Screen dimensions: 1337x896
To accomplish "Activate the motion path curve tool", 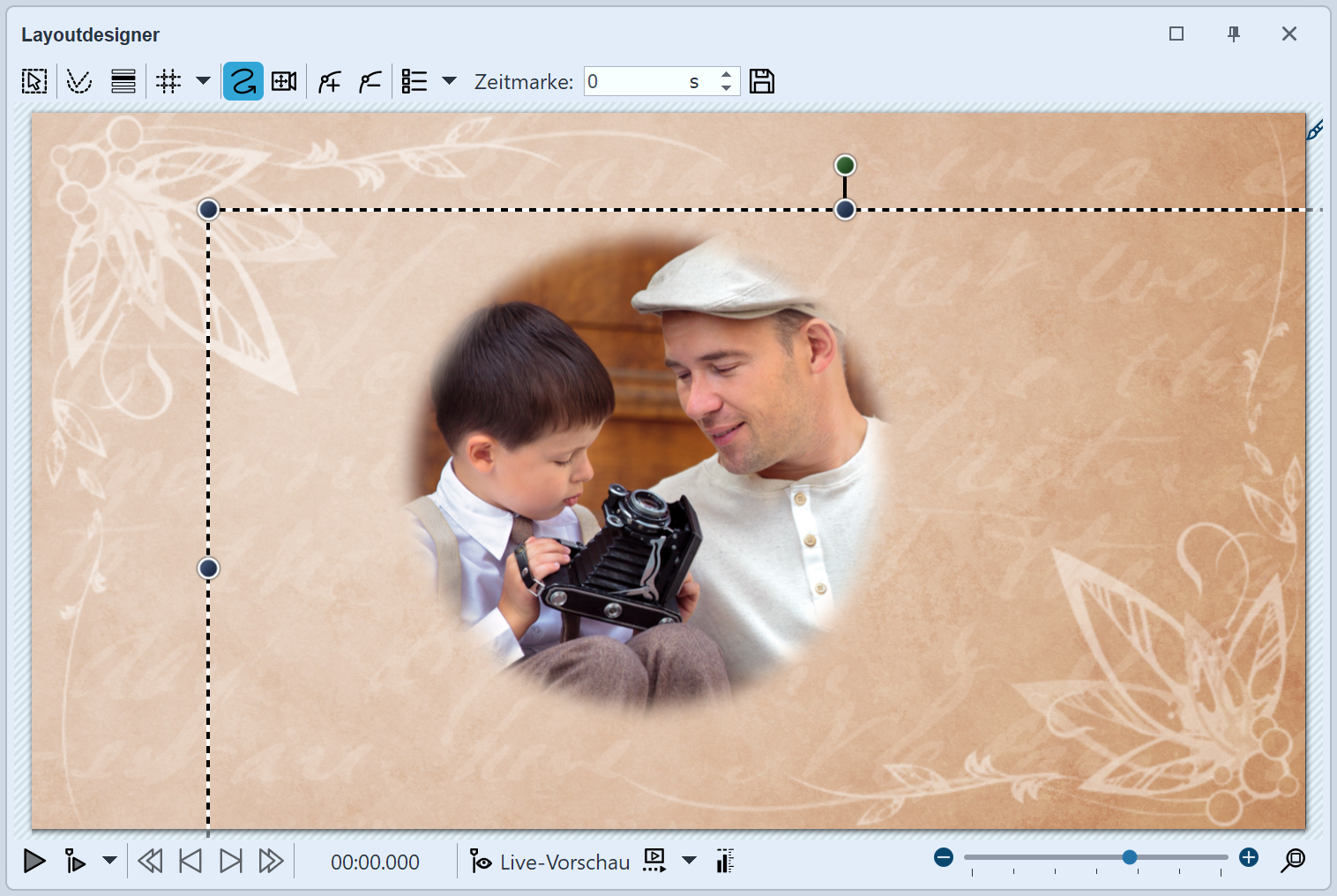I will (x=243, y=80).
